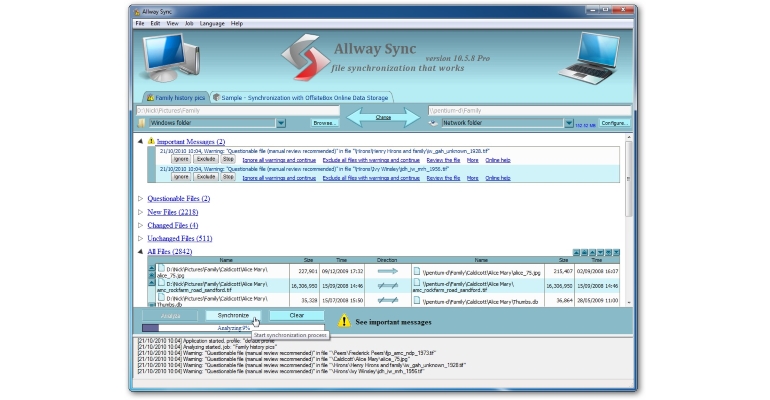Click 'Review the file' in second warning
The image size is (770, 400).
443,178
